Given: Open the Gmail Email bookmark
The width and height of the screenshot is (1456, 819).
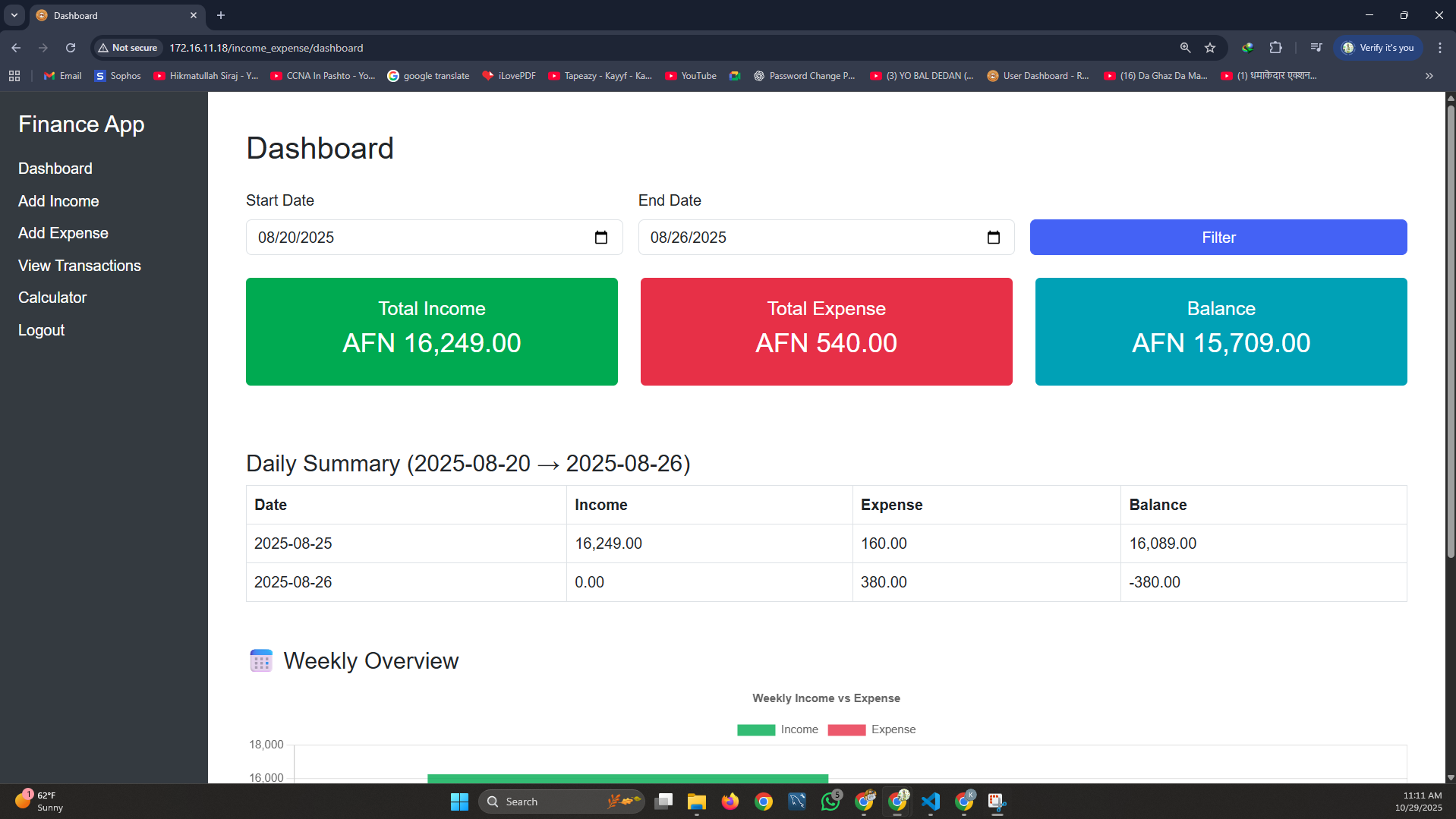Looking at the screenshot, I should tap(61, 75).
